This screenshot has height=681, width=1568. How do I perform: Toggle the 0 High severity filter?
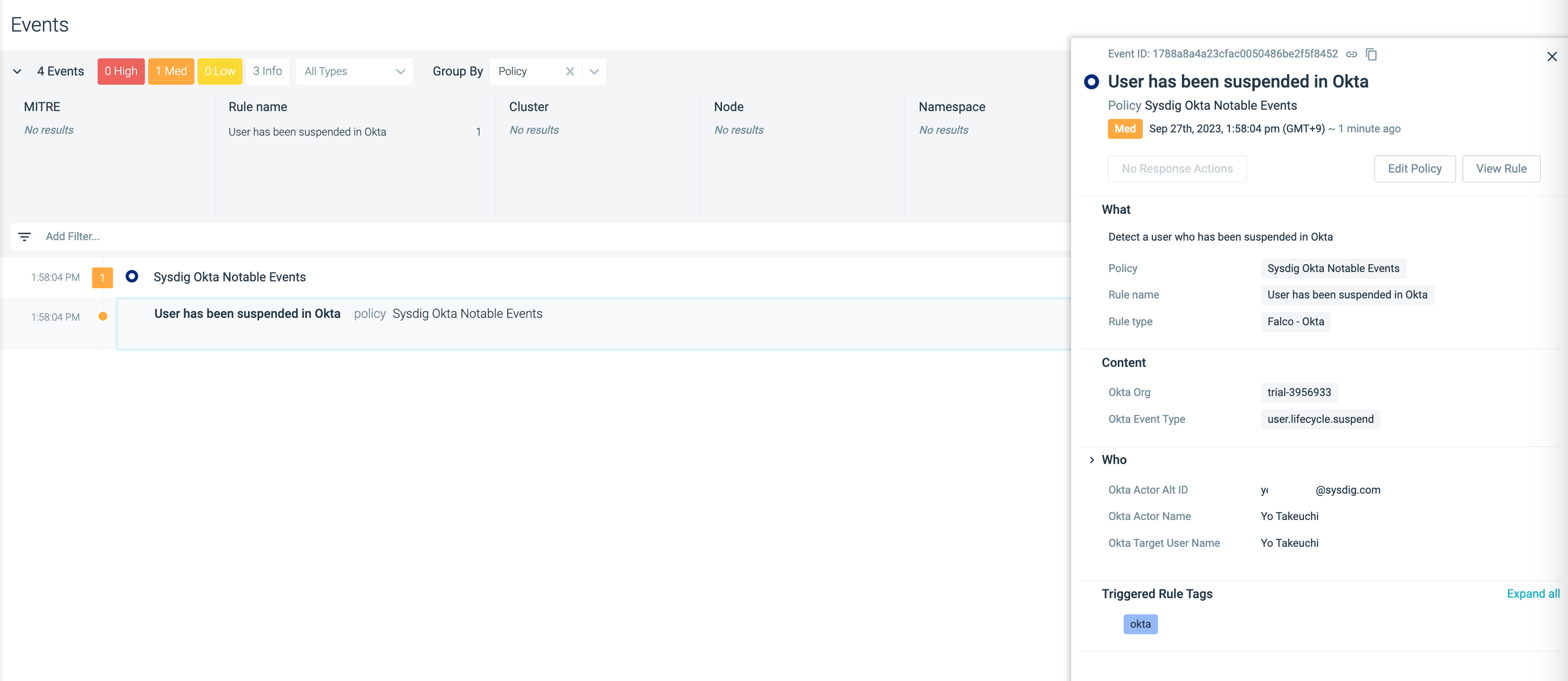tap(121, 71)
